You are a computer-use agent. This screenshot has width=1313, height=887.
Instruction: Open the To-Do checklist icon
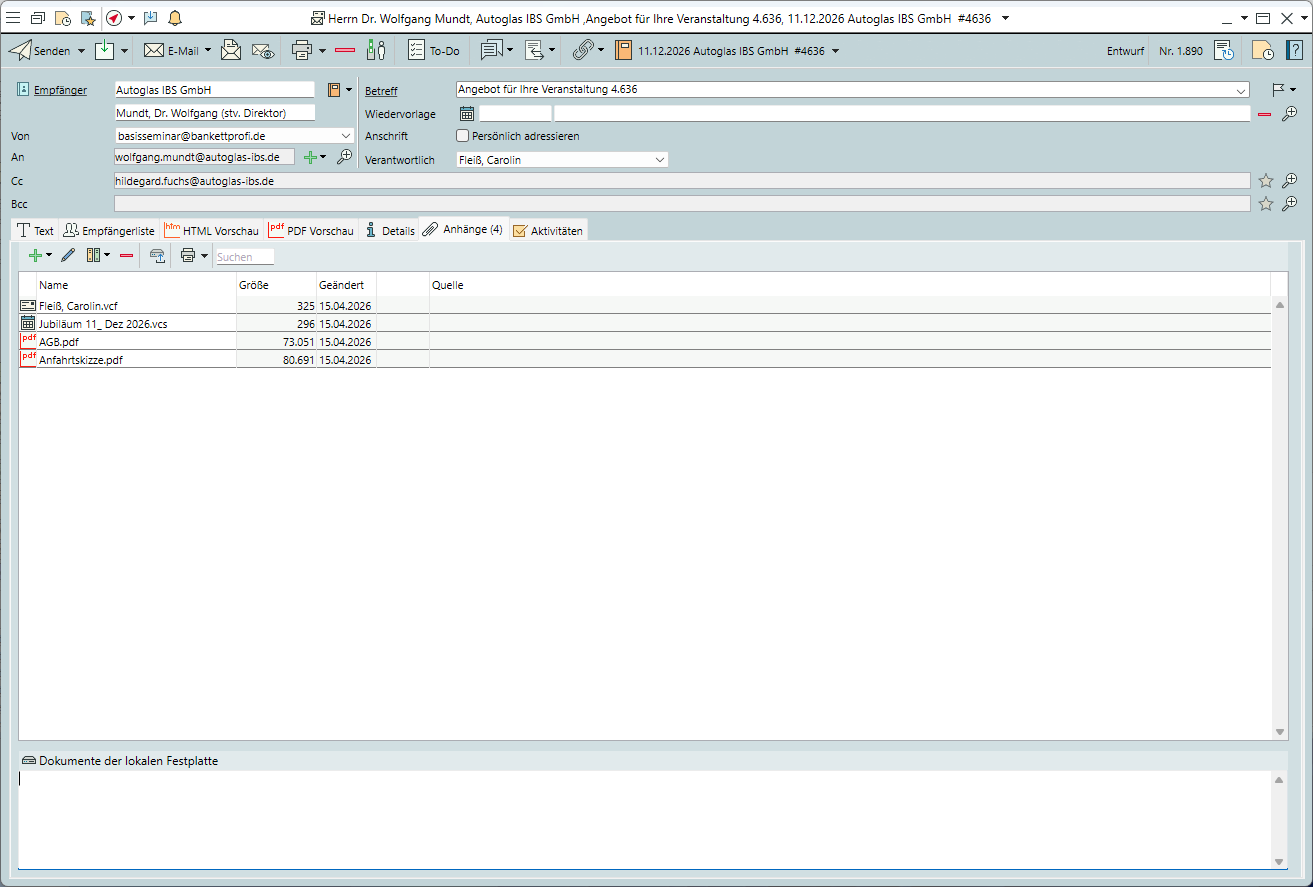(x=416, y=50)
